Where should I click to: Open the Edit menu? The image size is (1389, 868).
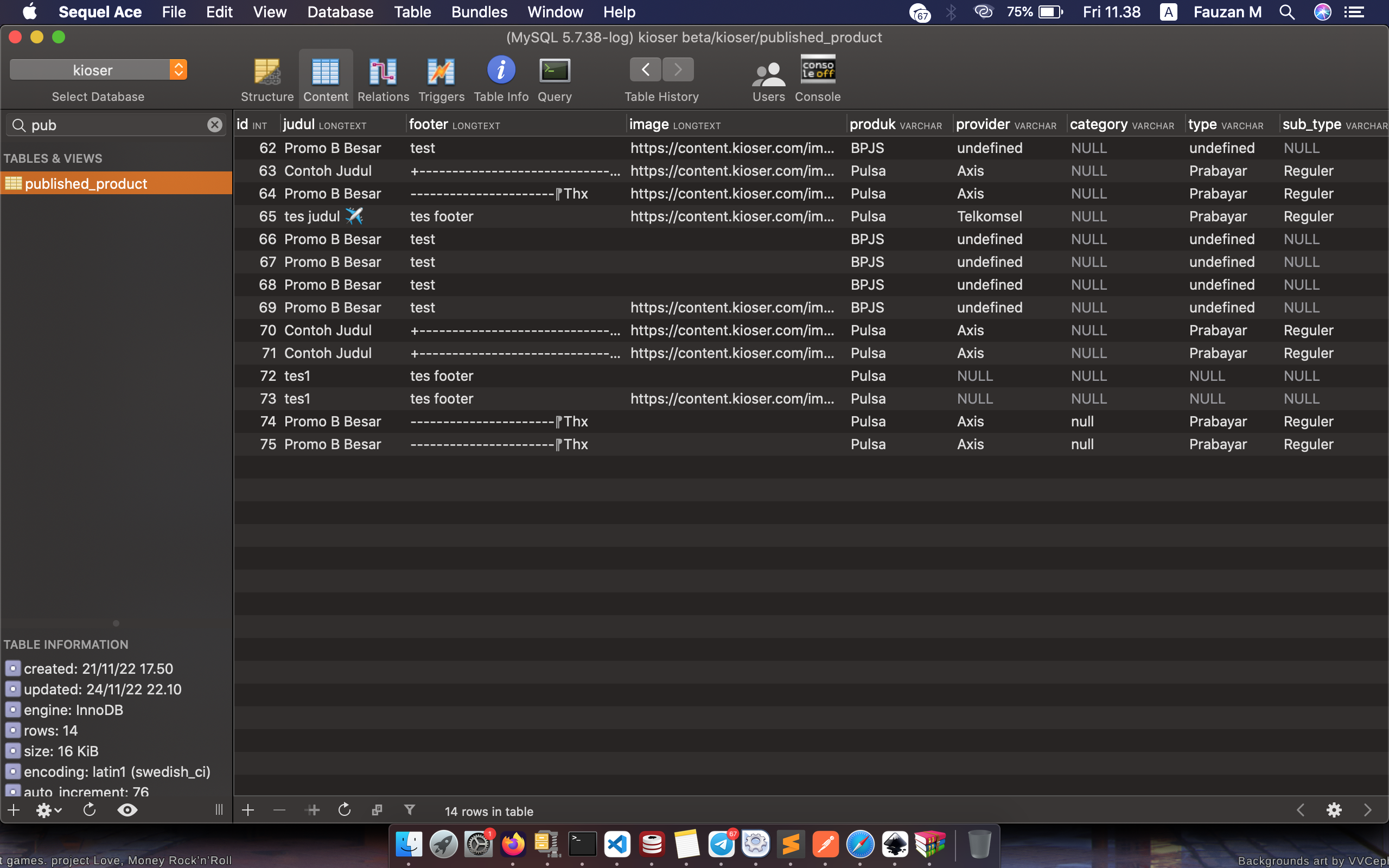(219, 12)
